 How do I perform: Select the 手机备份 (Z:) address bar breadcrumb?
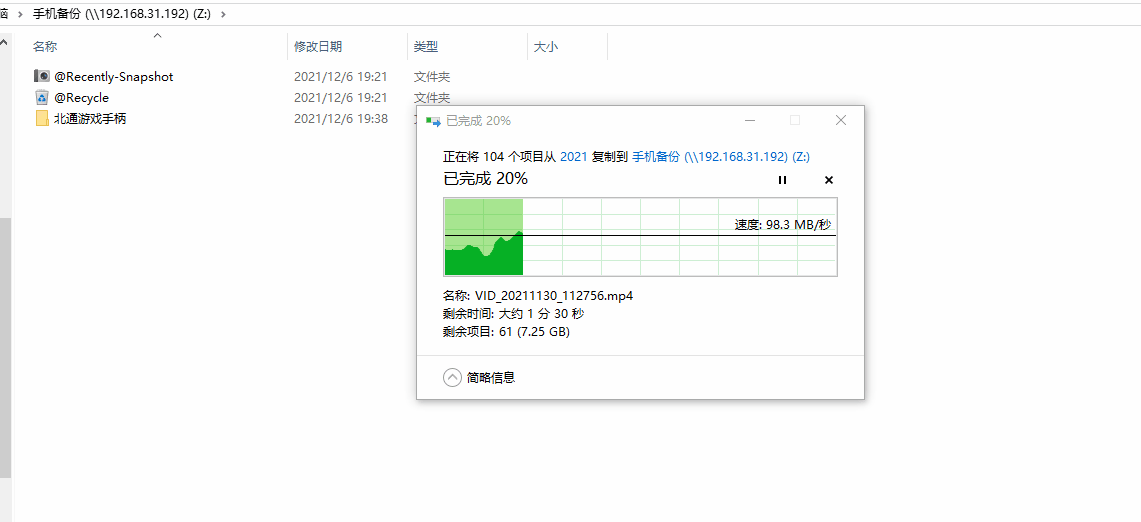click(x=123, y=14)
